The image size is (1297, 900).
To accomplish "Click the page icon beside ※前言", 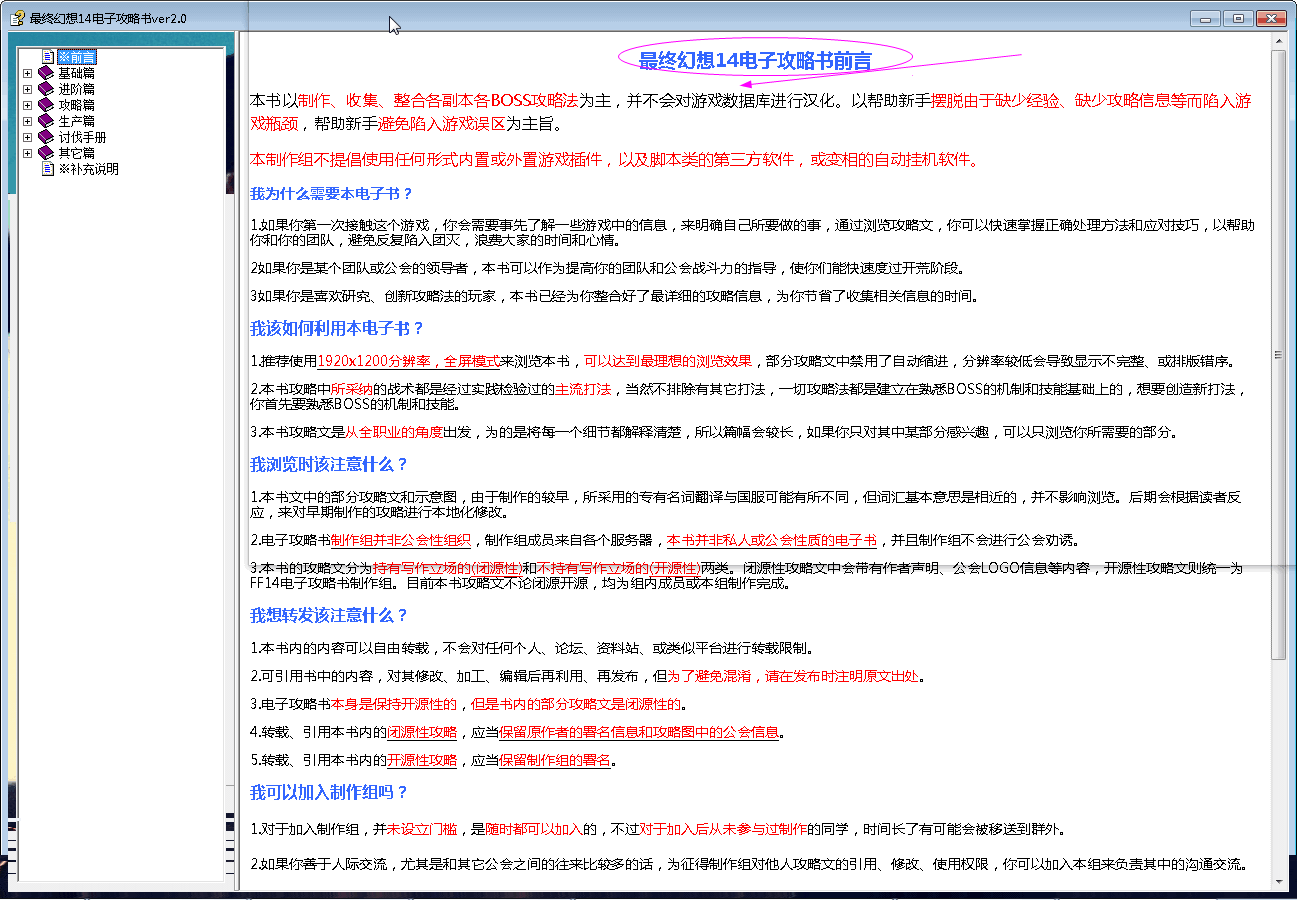I will click(x=47, y=57).
